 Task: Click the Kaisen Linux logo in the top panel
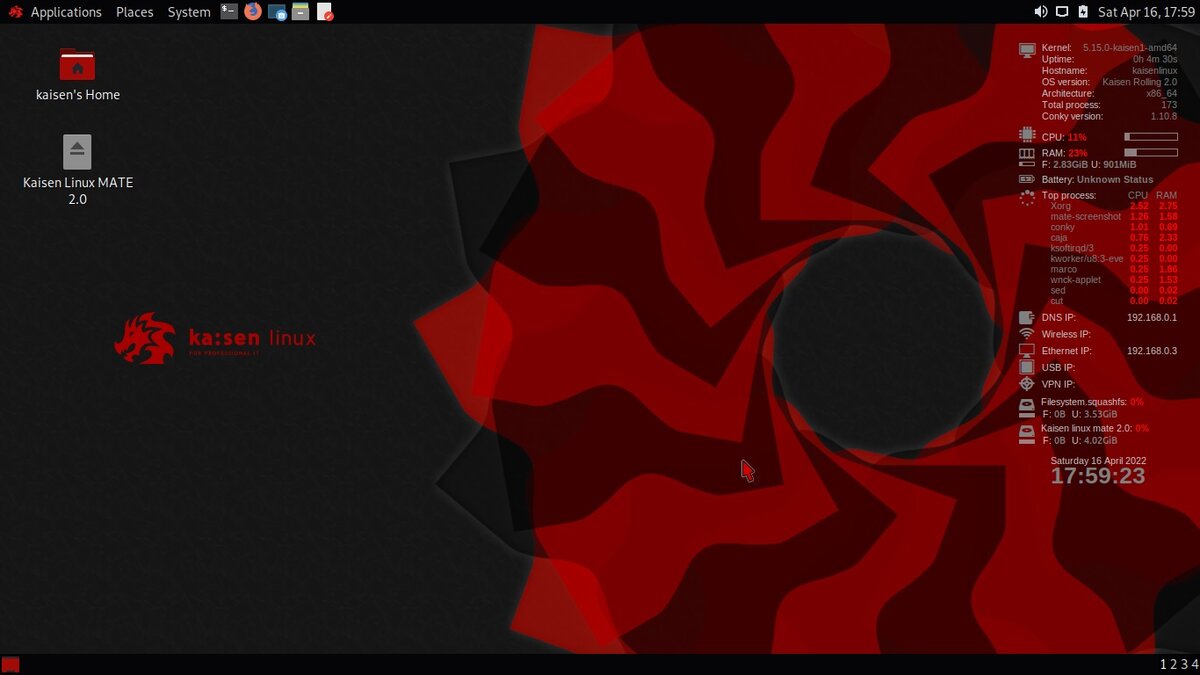(x=15, y=12)
